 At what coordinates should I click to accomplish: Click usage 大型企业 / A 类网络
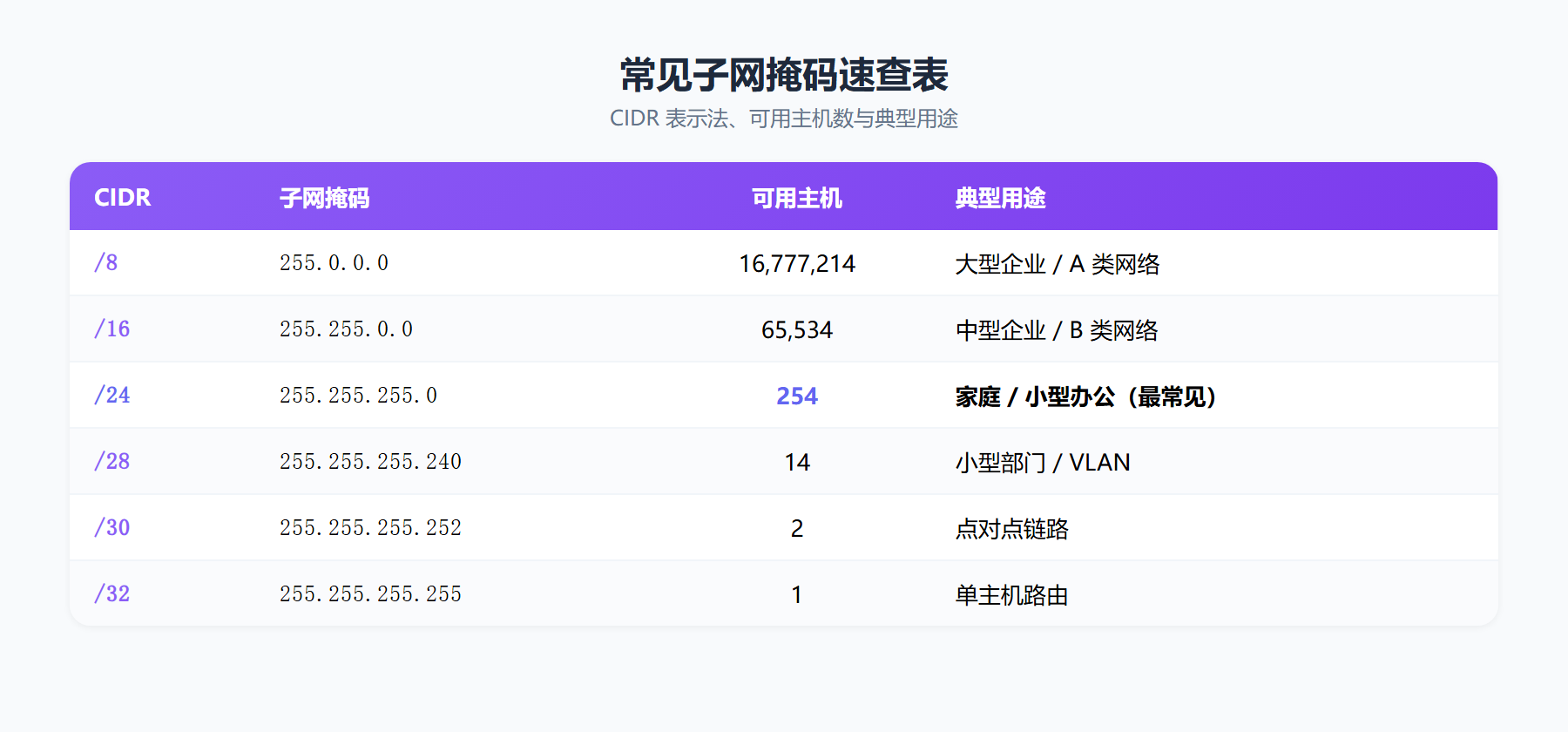point(1058,264)
